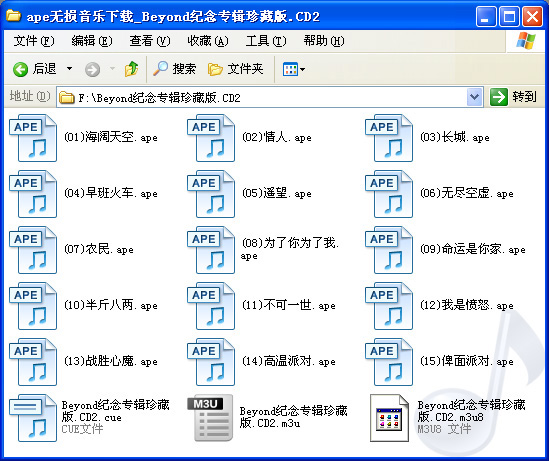Click the APE icon for (14)高温派对.ape

[x=211, y=362]
